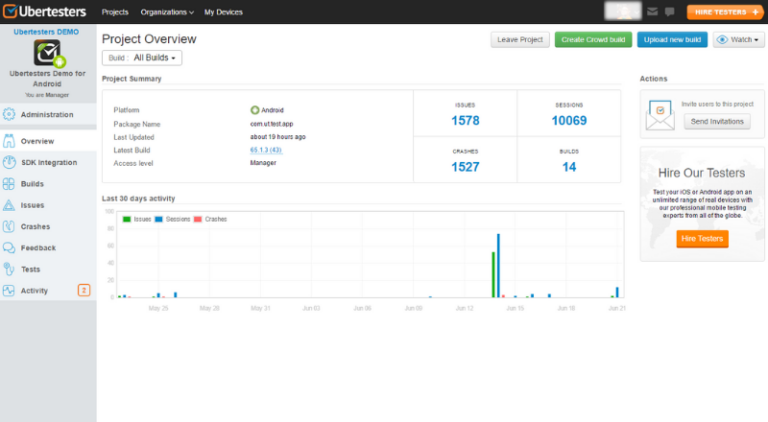
Task: Expand the Organizations menu
Action: (x=167, y=12)
